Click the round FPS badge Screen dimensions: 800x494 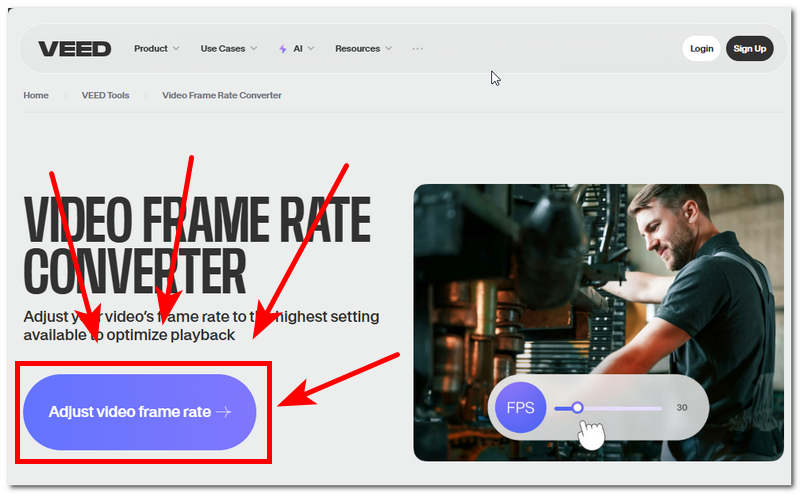[x=520, y=408]
